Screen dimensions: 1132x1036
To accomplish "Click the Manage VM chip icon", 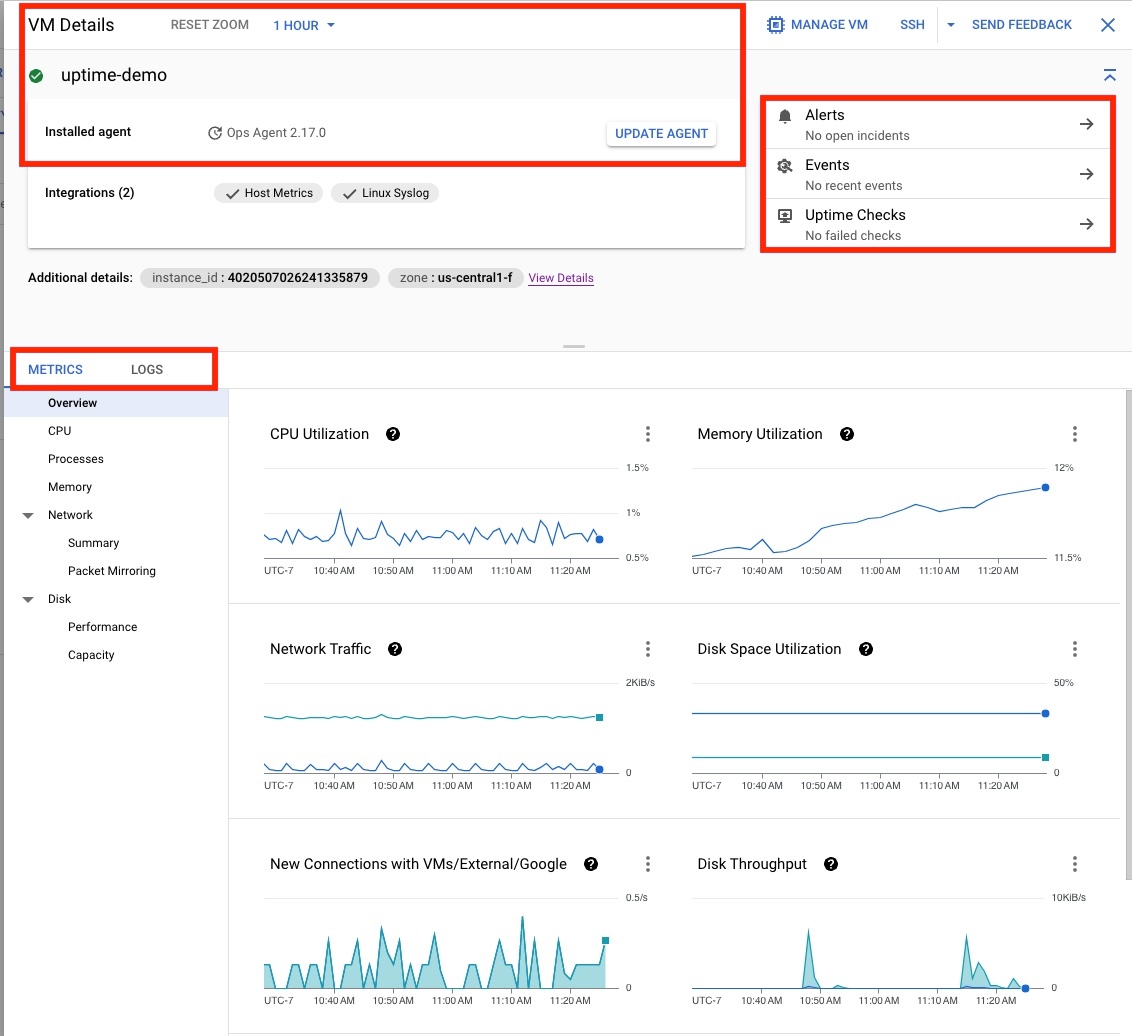I will 777,23.
